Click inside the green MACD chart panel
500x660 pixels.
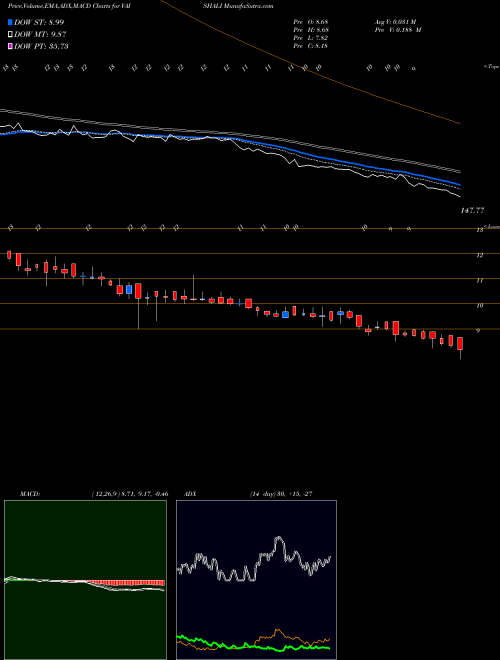tap(85, 580)
